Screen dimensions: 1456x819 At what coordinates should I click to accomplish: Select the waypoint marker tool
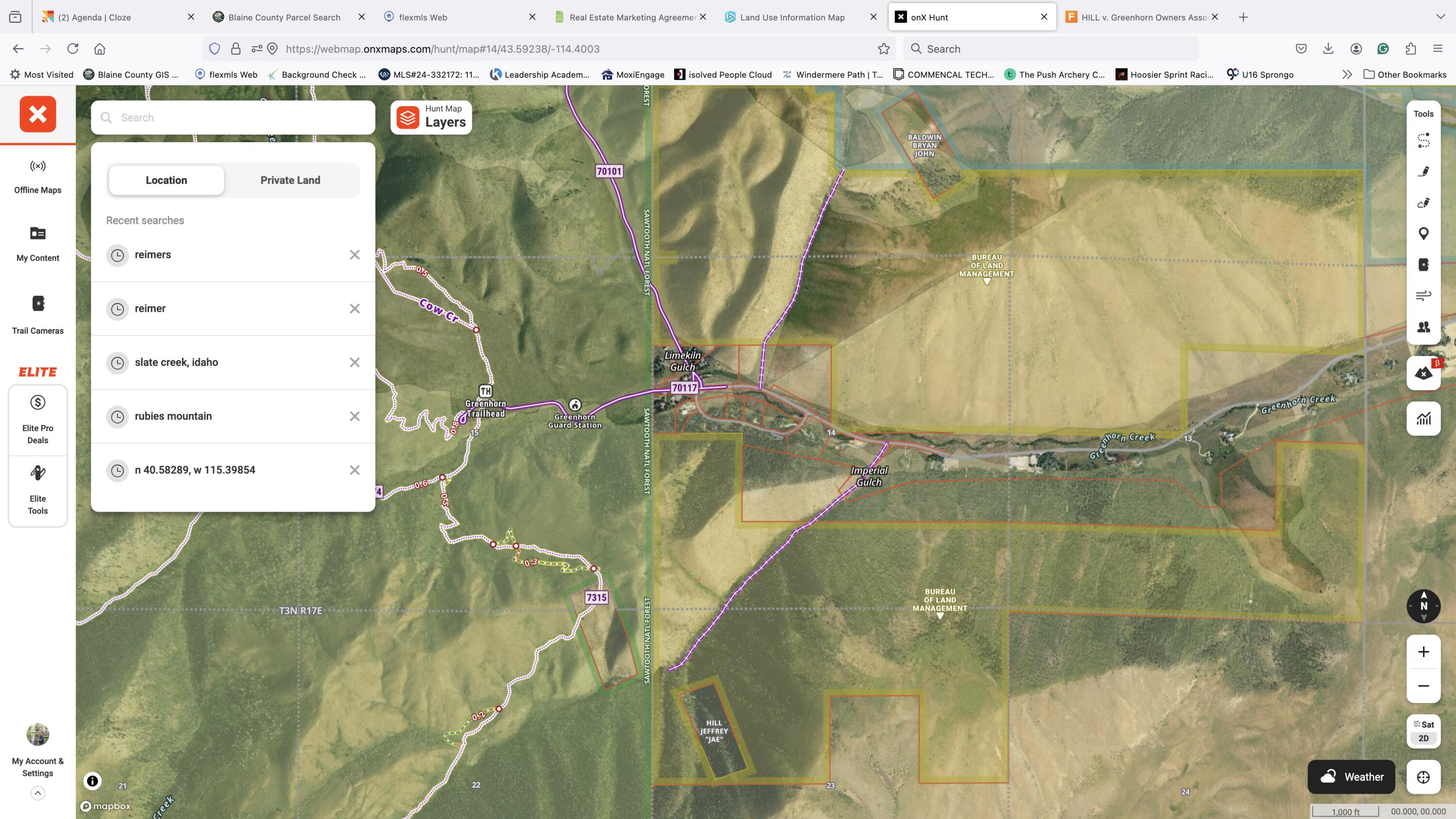click(1423, 234)
